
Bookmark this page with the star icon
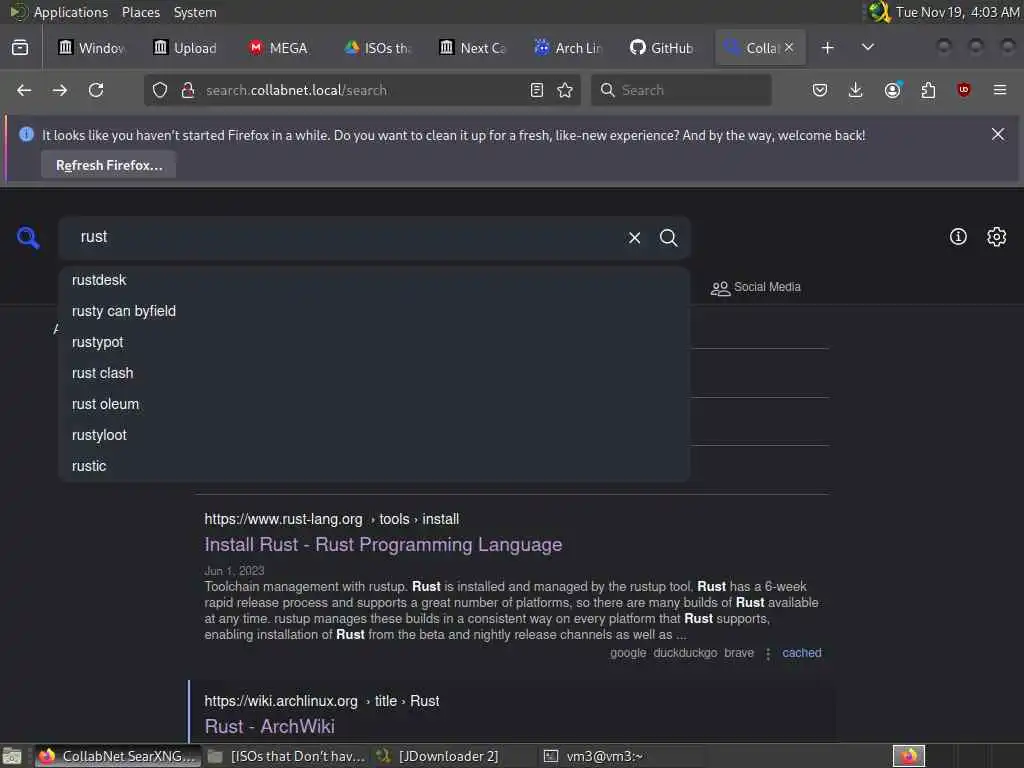click(565, 90)
